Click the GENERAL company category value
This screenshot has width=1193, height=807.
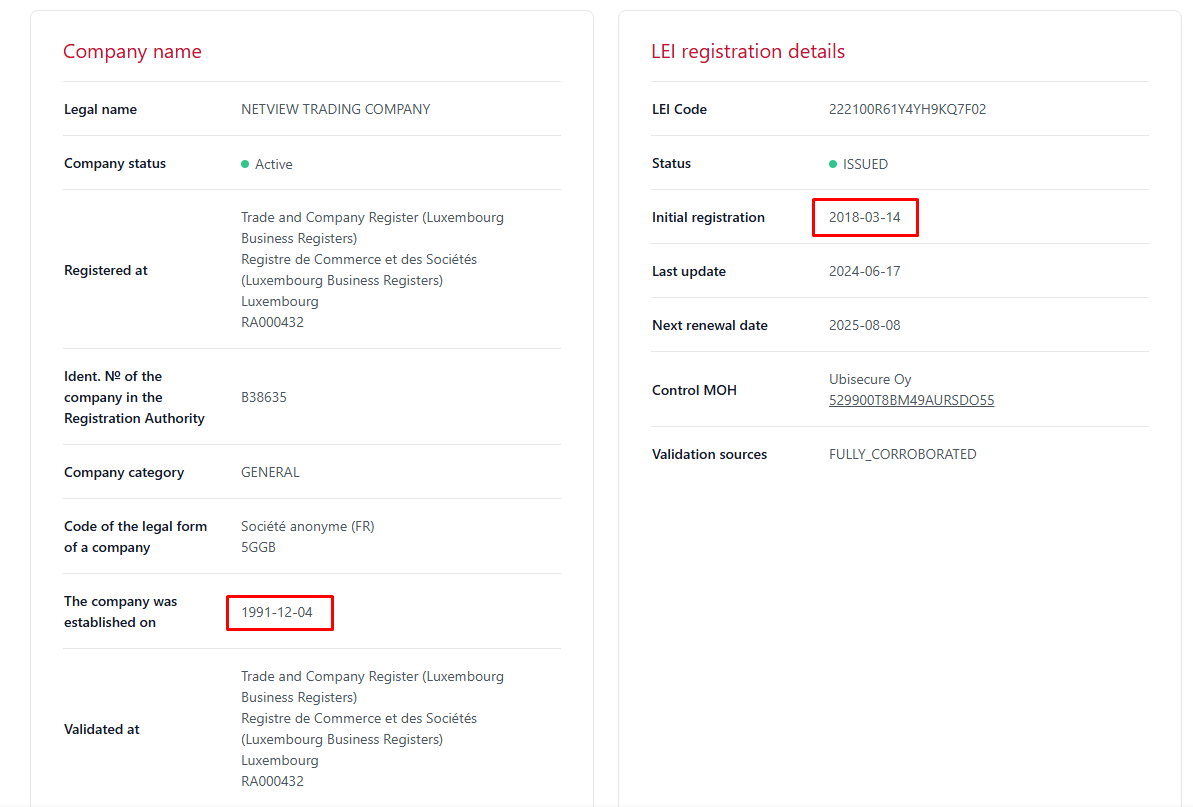[x=270, y=473]
